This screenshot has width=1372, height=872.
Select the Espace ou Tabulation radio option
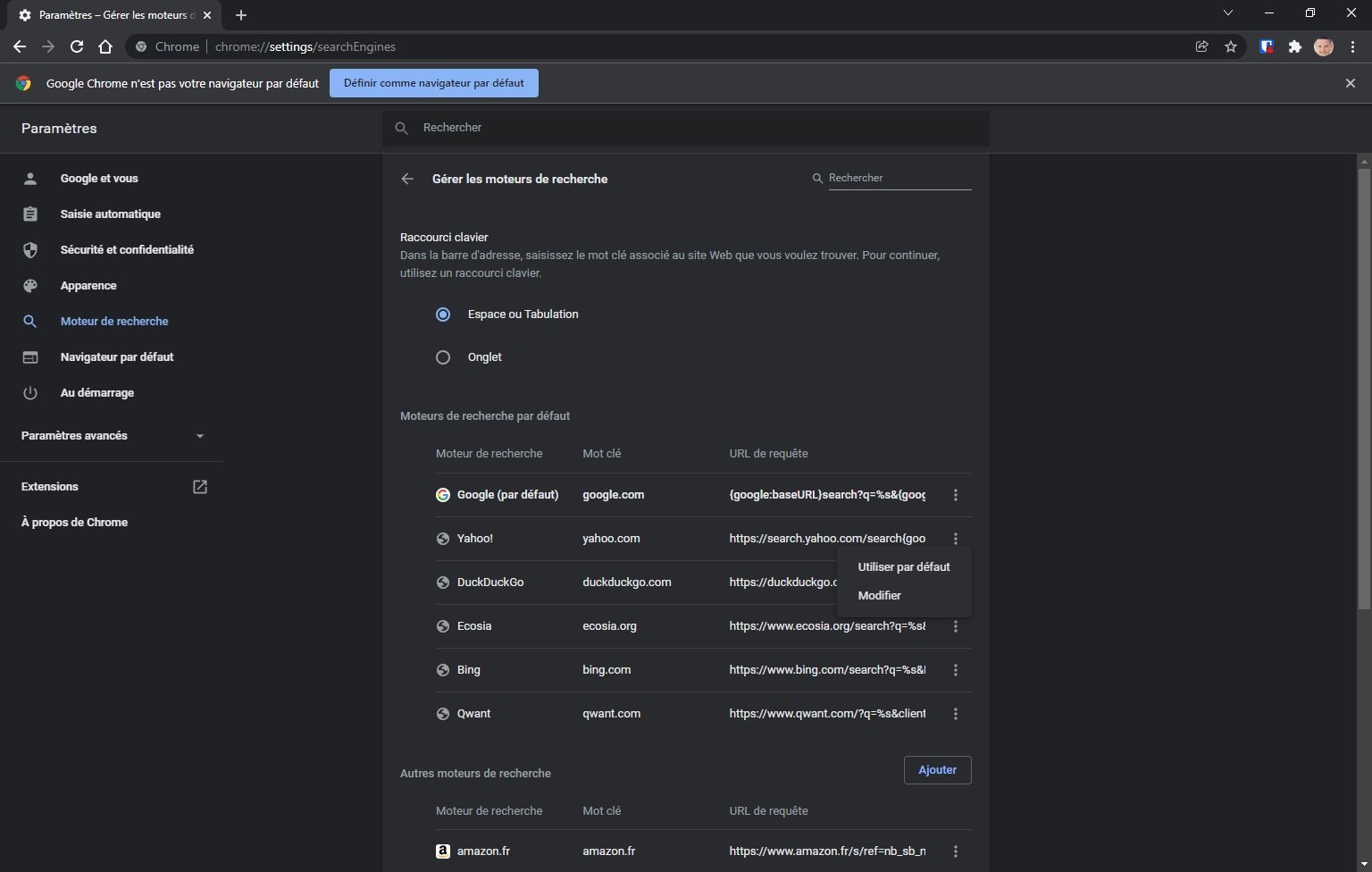coord(443,314)
